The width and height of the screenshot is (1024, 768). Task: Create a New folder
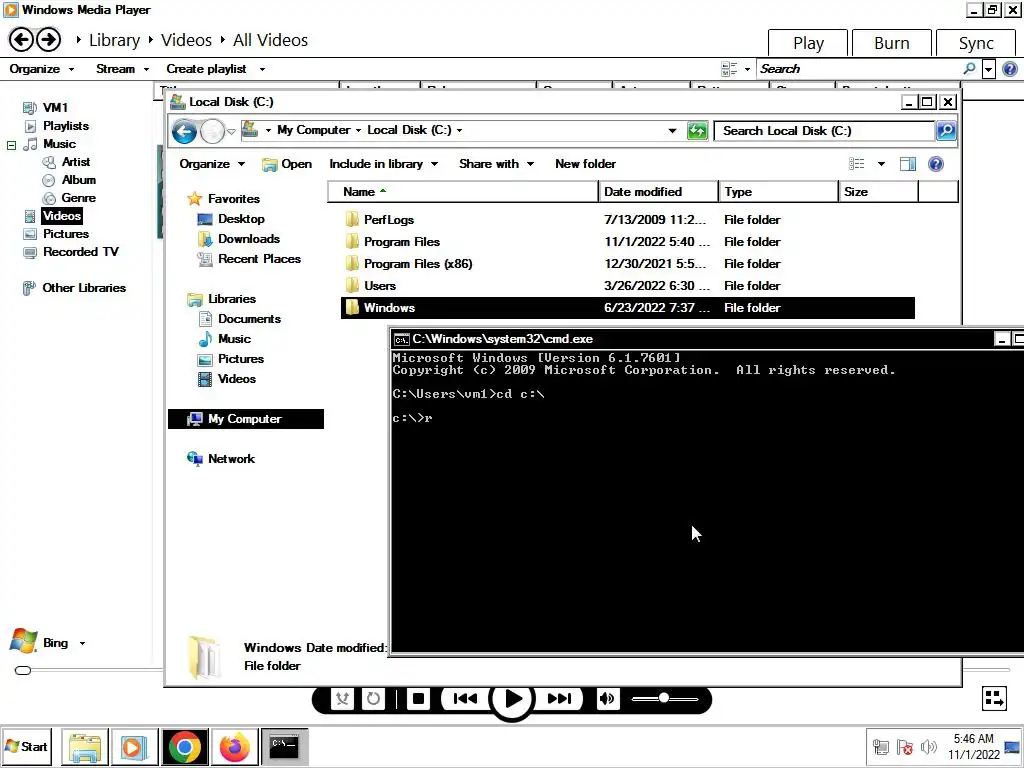coord(585,164)
